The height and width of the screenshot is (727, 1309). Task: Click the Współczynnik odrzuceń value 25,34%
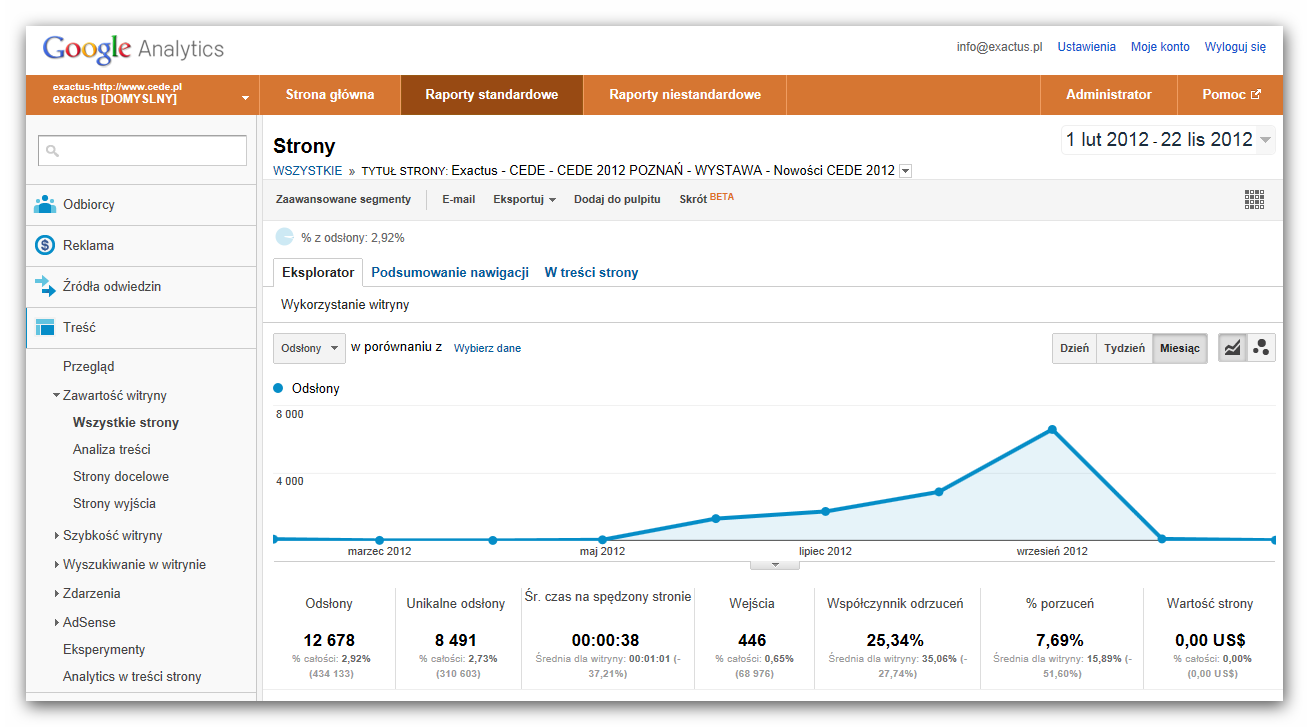(895, 640)
